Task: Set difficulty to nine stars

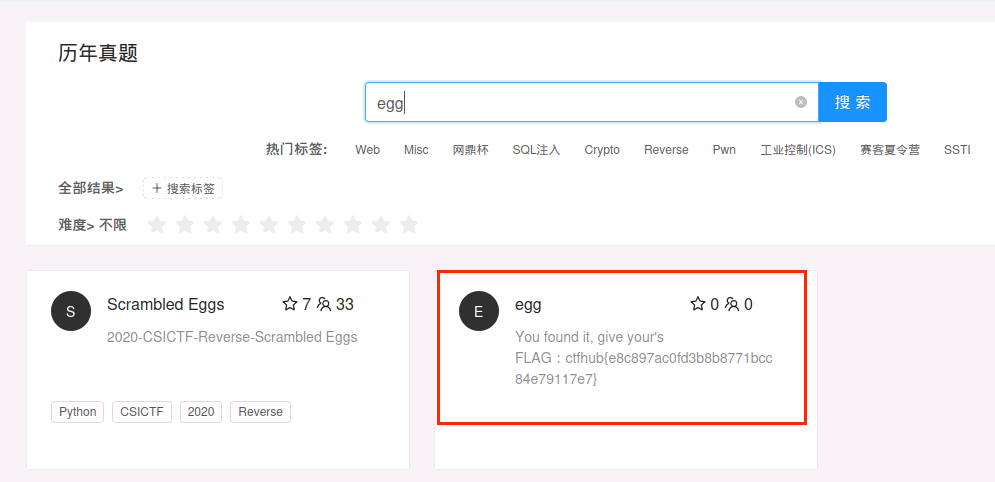Action: [x=381, y=225]
